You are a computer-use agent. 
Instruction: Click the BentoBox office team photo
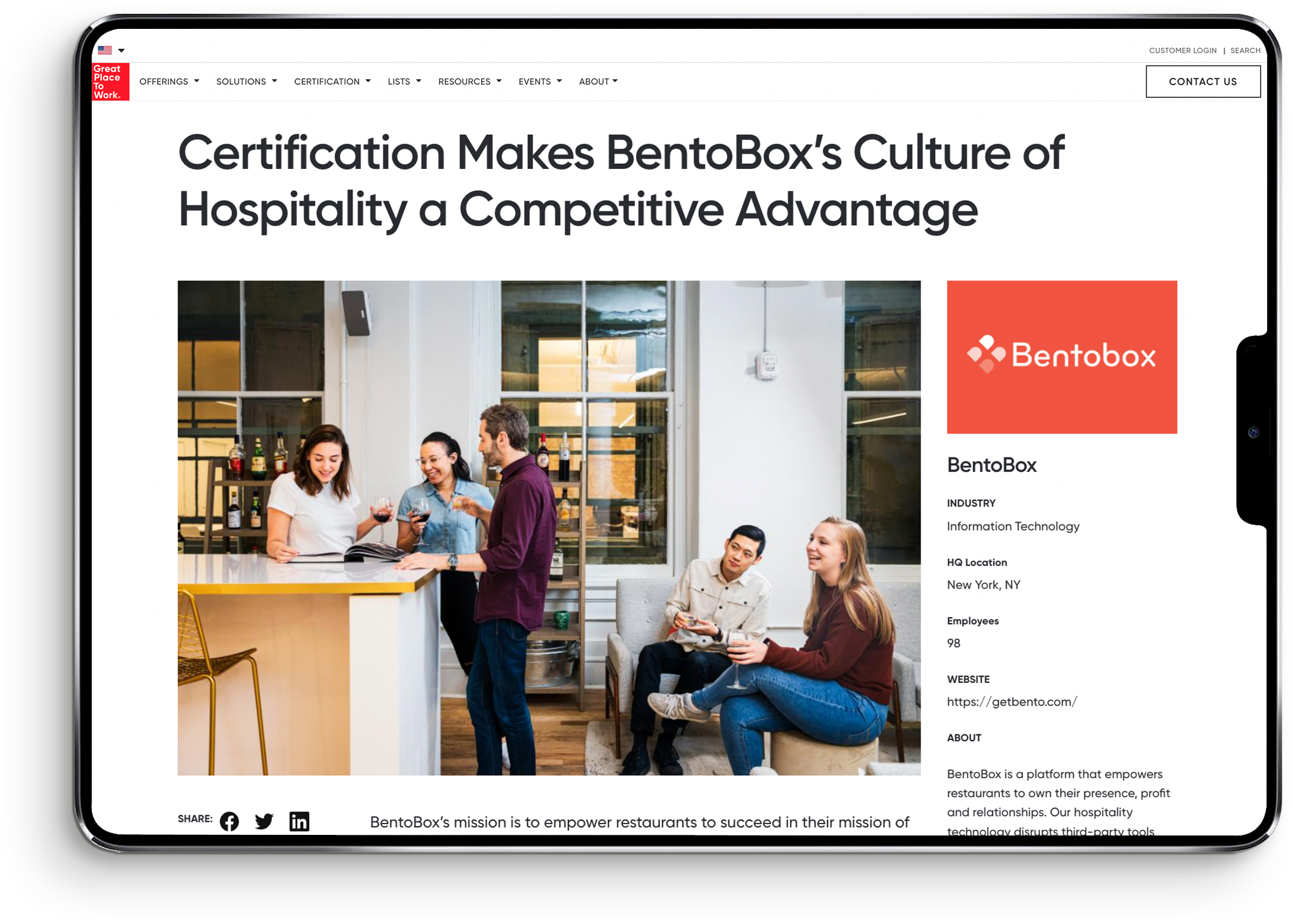pyautogui.click(x=549, y=528)
